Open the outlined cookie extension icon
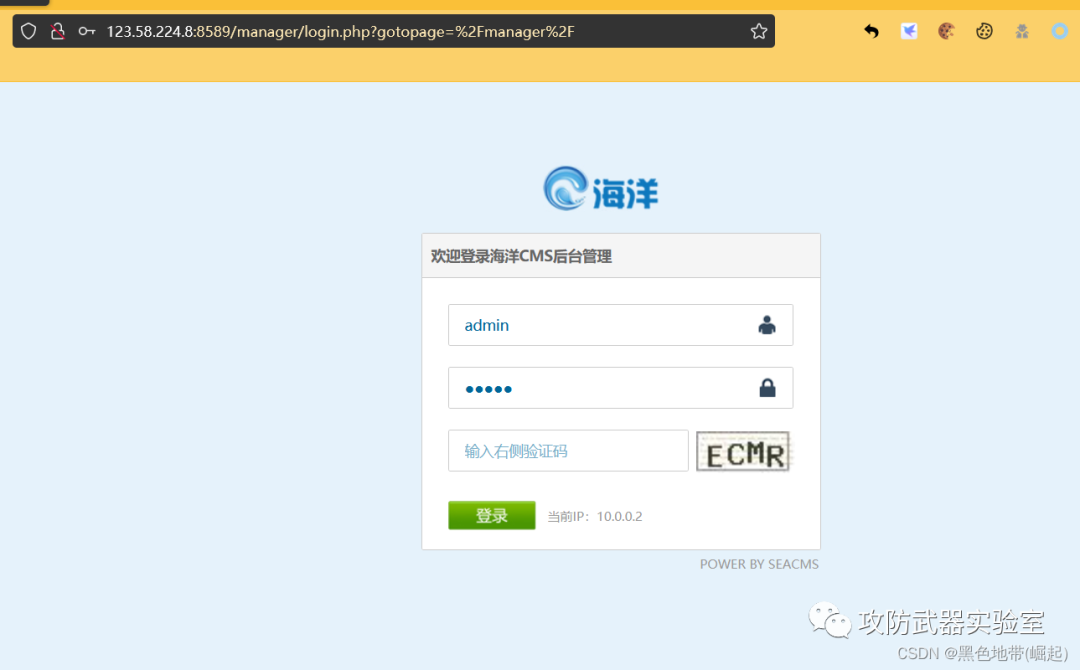 click(984, 31)
